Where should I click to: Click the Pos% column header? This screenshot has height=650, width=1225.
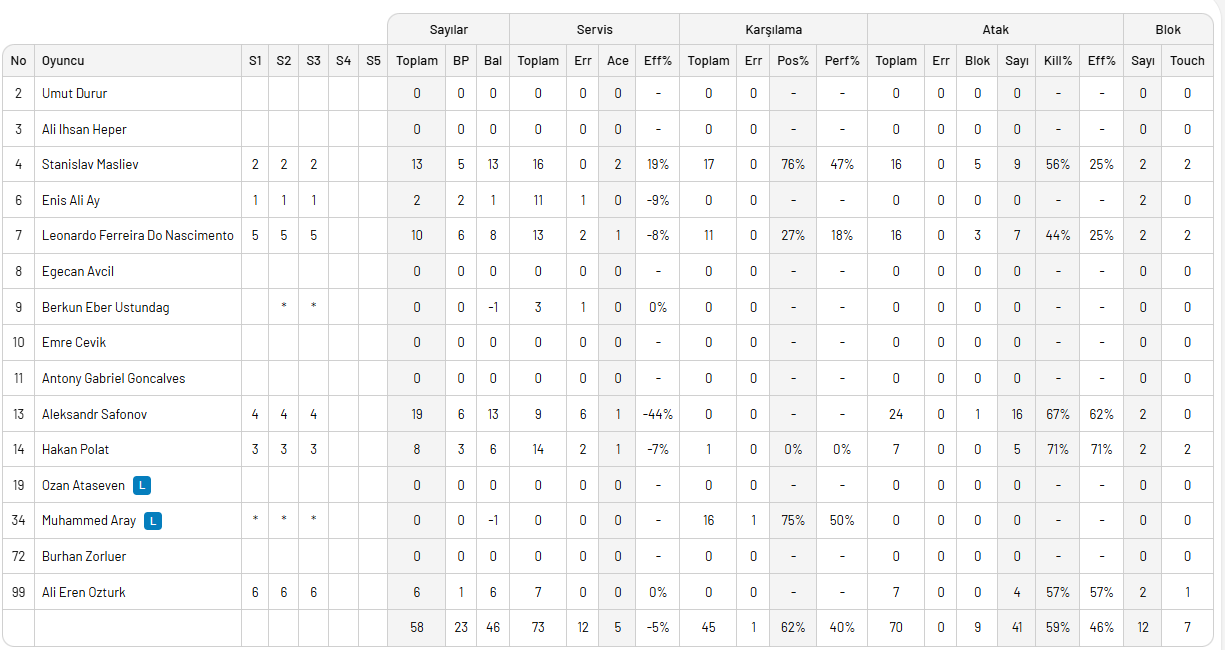pyautogui.click(x=793, y=61)
